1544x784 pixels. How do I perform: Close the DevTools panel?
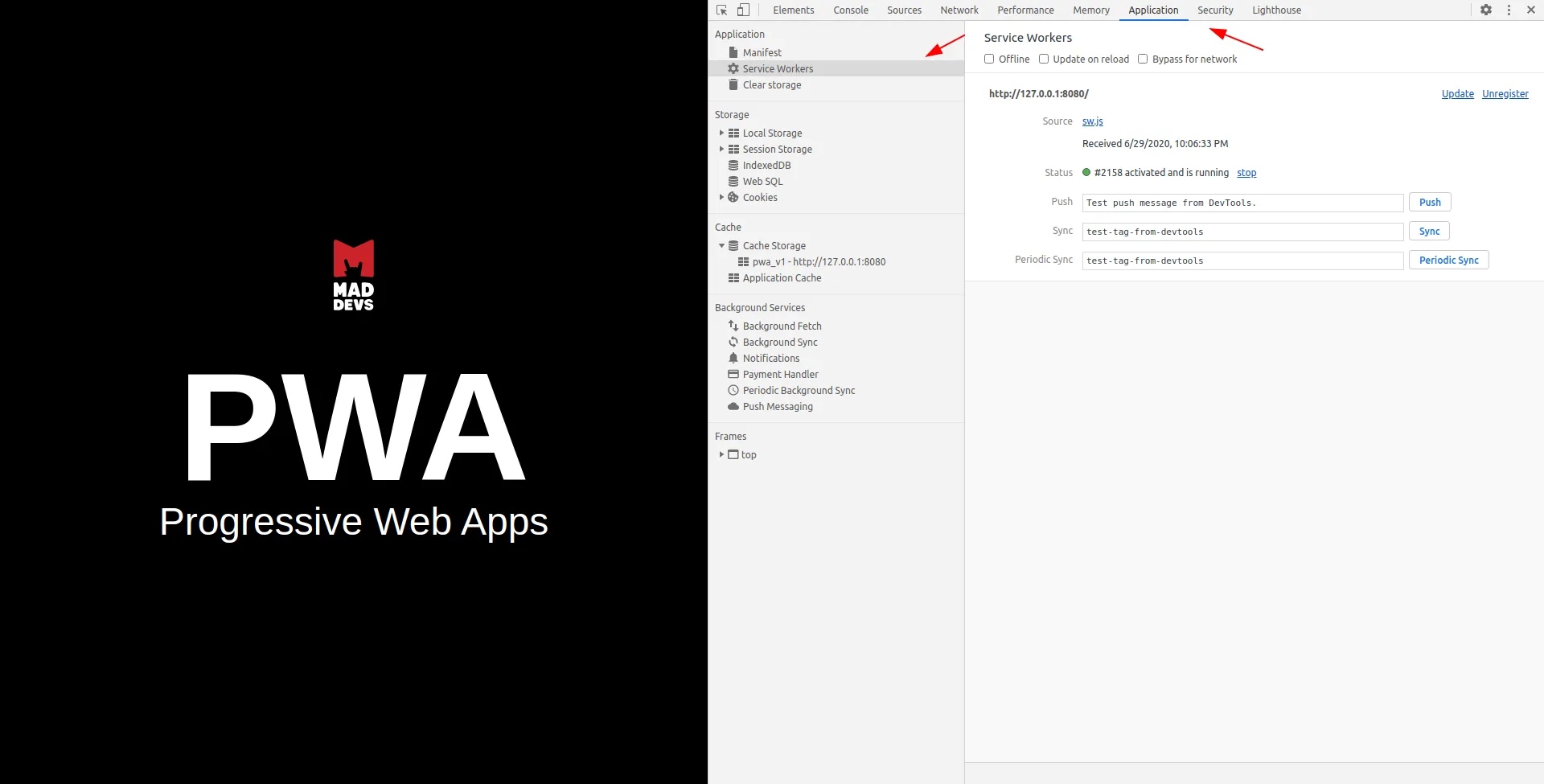click(1531, 10)
